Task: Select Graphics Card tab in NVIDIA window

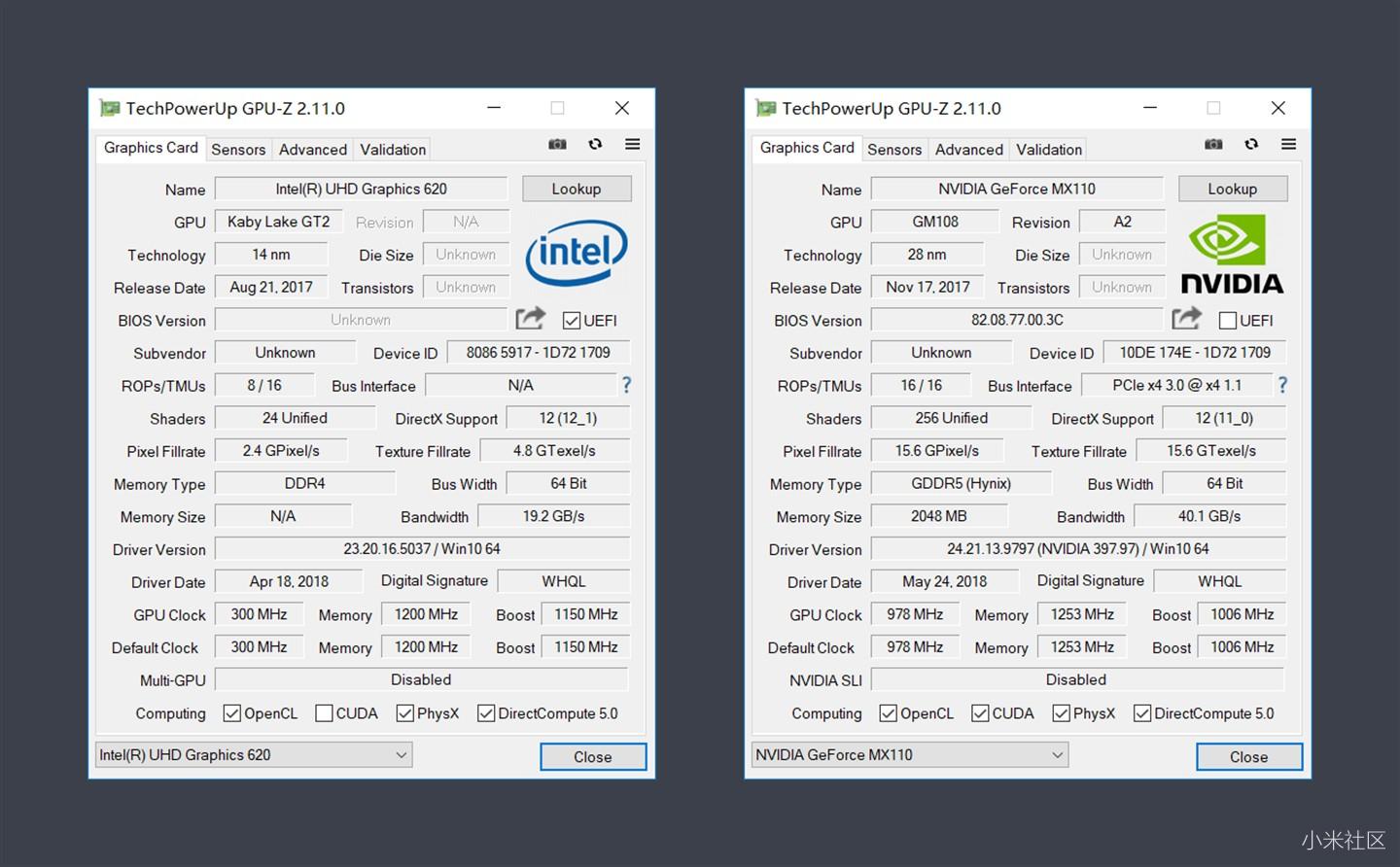Action: click(x=807, y=148)
